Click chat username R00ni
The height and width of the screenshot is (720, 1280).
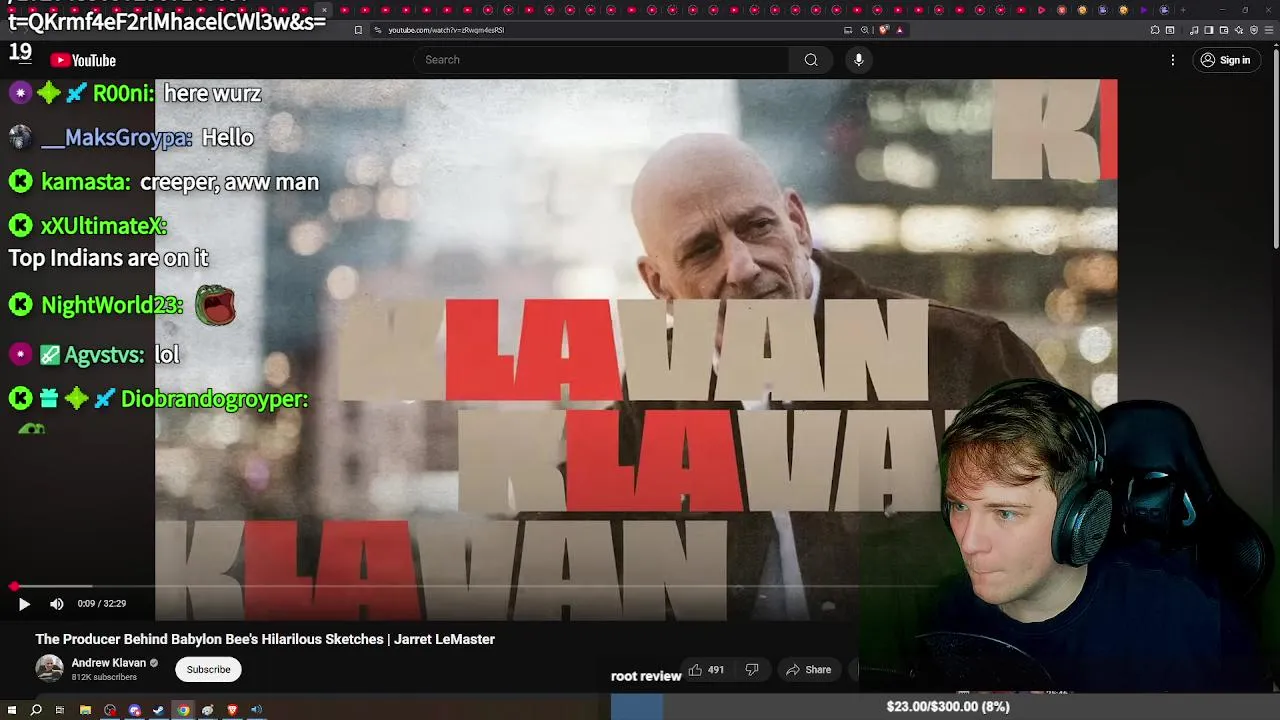coord(123,94)
